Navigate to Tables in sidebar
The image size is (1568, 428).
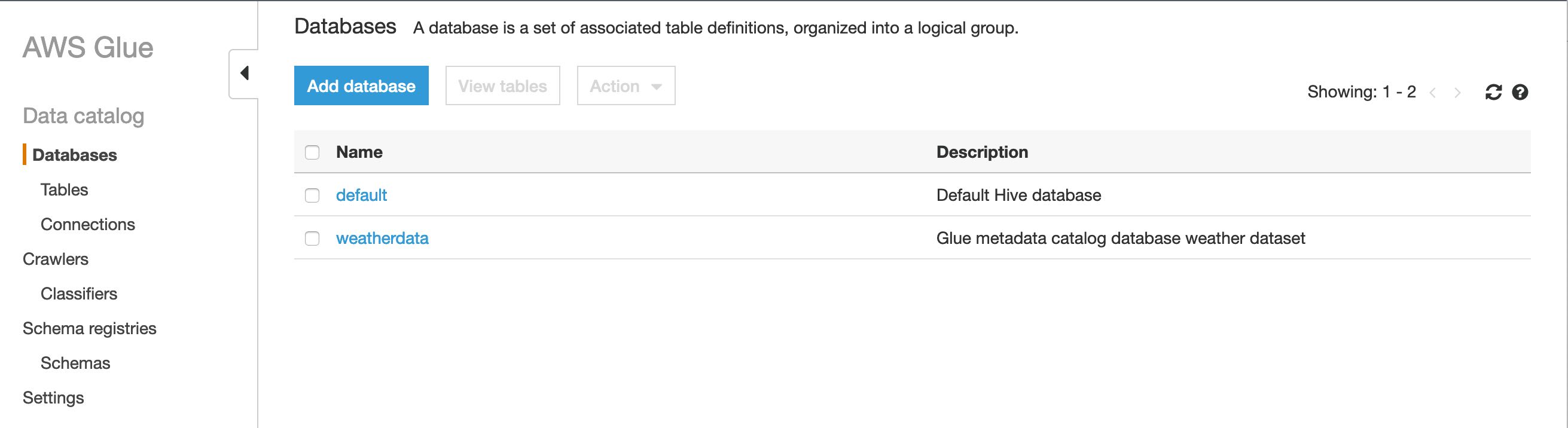[64, 190]
